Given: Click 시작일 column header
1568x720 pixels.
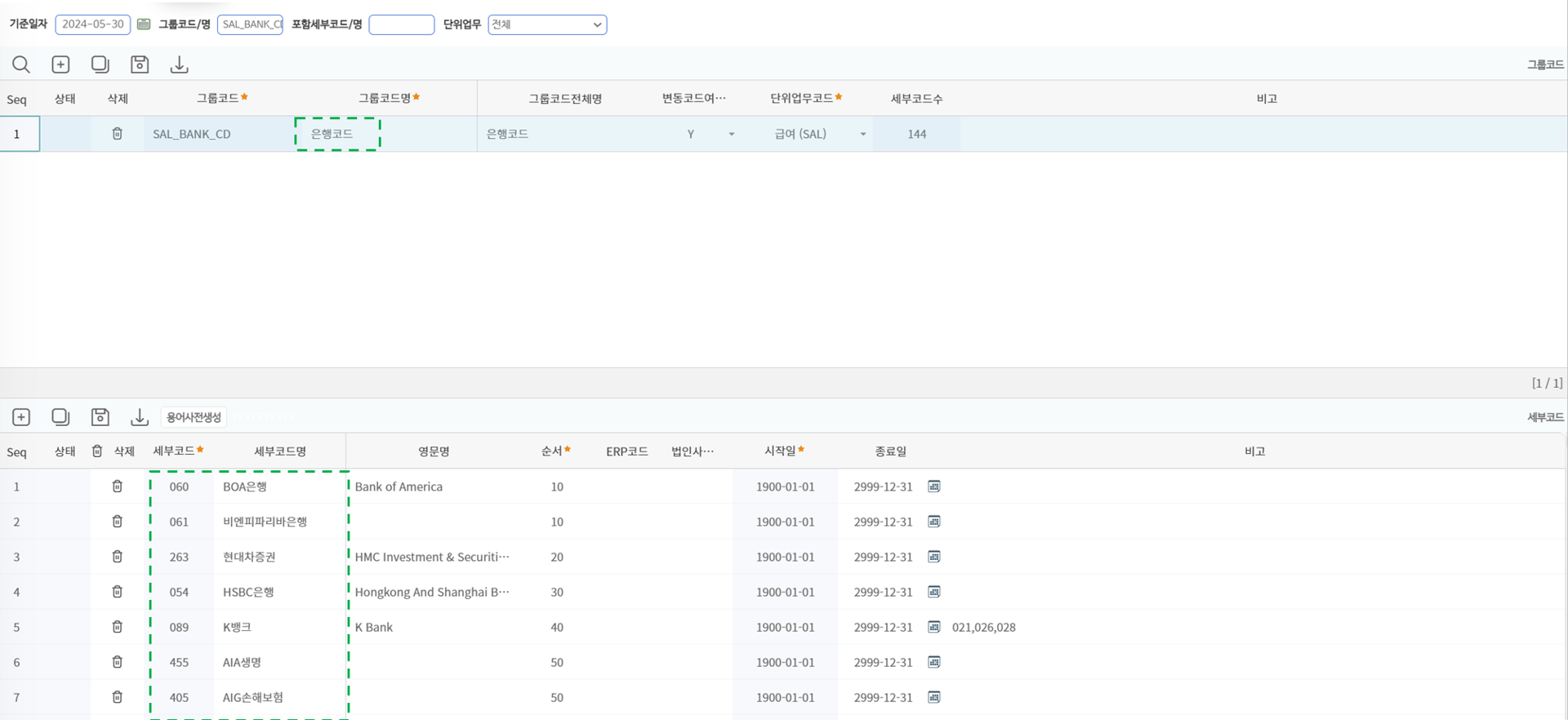Looking at the screenshot, I should point(785,451).
